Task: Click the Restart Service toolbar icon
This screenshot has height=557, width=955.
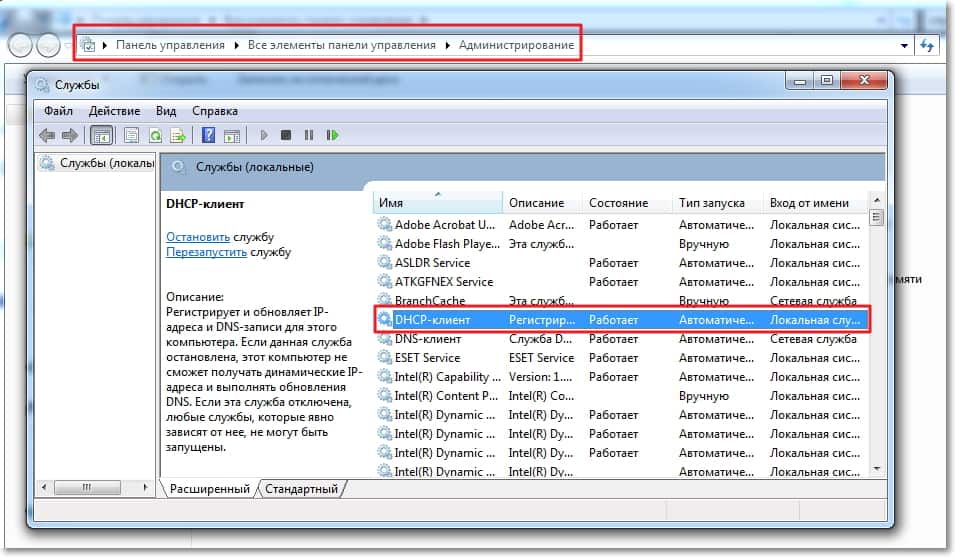Action: click(x=332, y=135)
